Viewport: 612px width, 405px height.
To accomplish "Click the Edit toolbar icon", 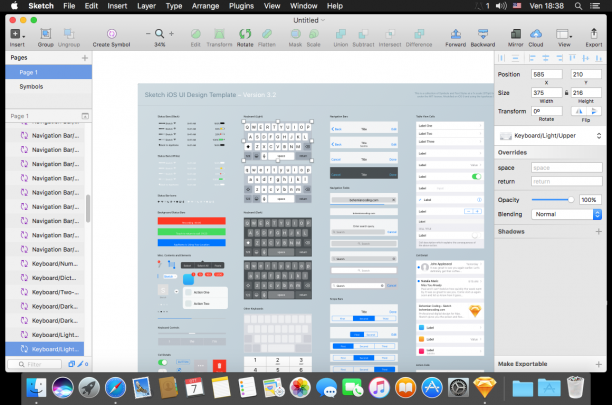I will click(x=196, y=34).
